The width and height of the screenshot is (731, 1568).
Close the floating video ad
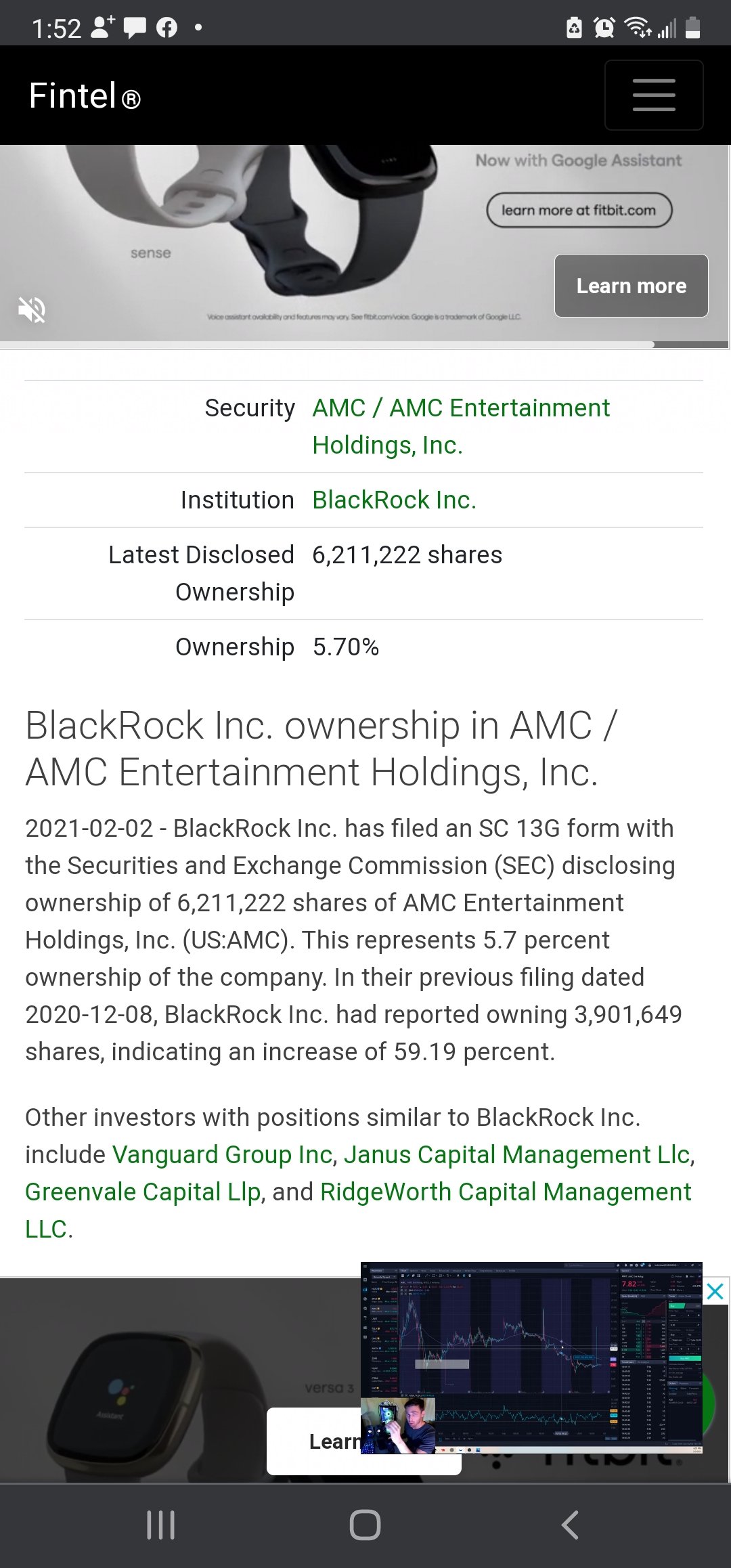[715, 1292]
